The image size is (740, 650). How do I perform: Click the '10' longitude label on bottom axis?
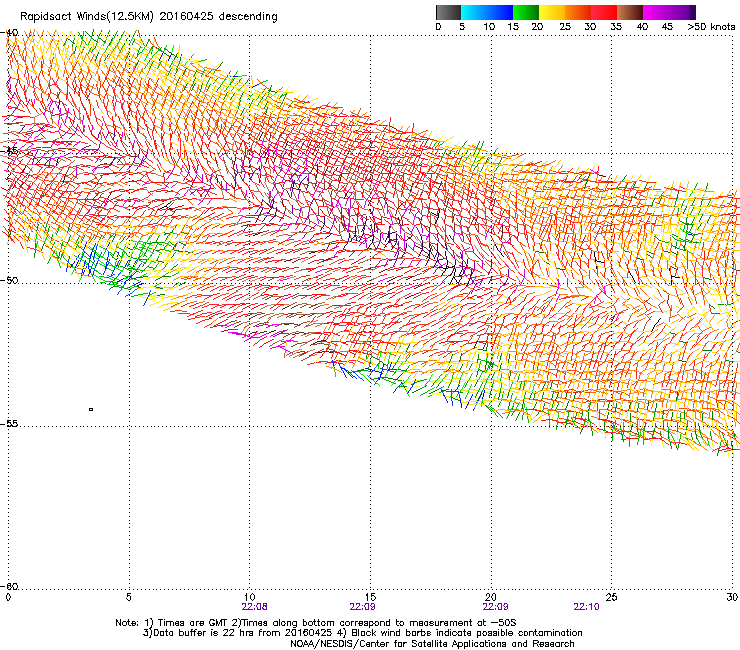249,597
